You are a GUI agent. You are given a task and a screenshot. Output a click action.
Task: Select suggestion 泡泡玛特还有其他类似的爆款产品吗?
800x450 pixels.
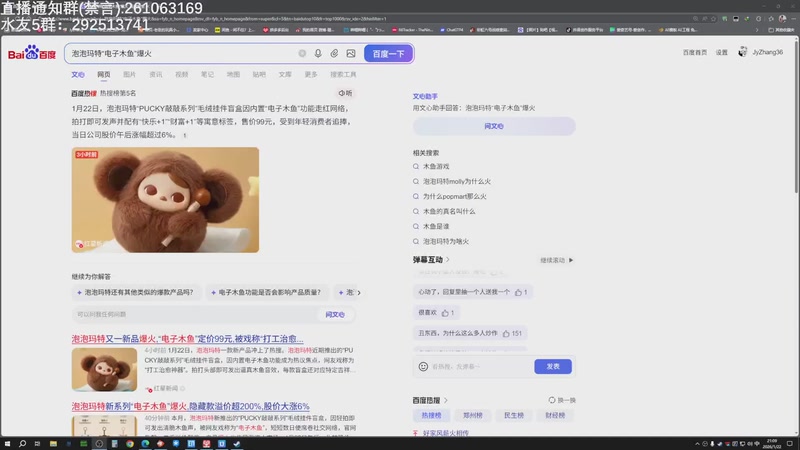pos(137,292)
